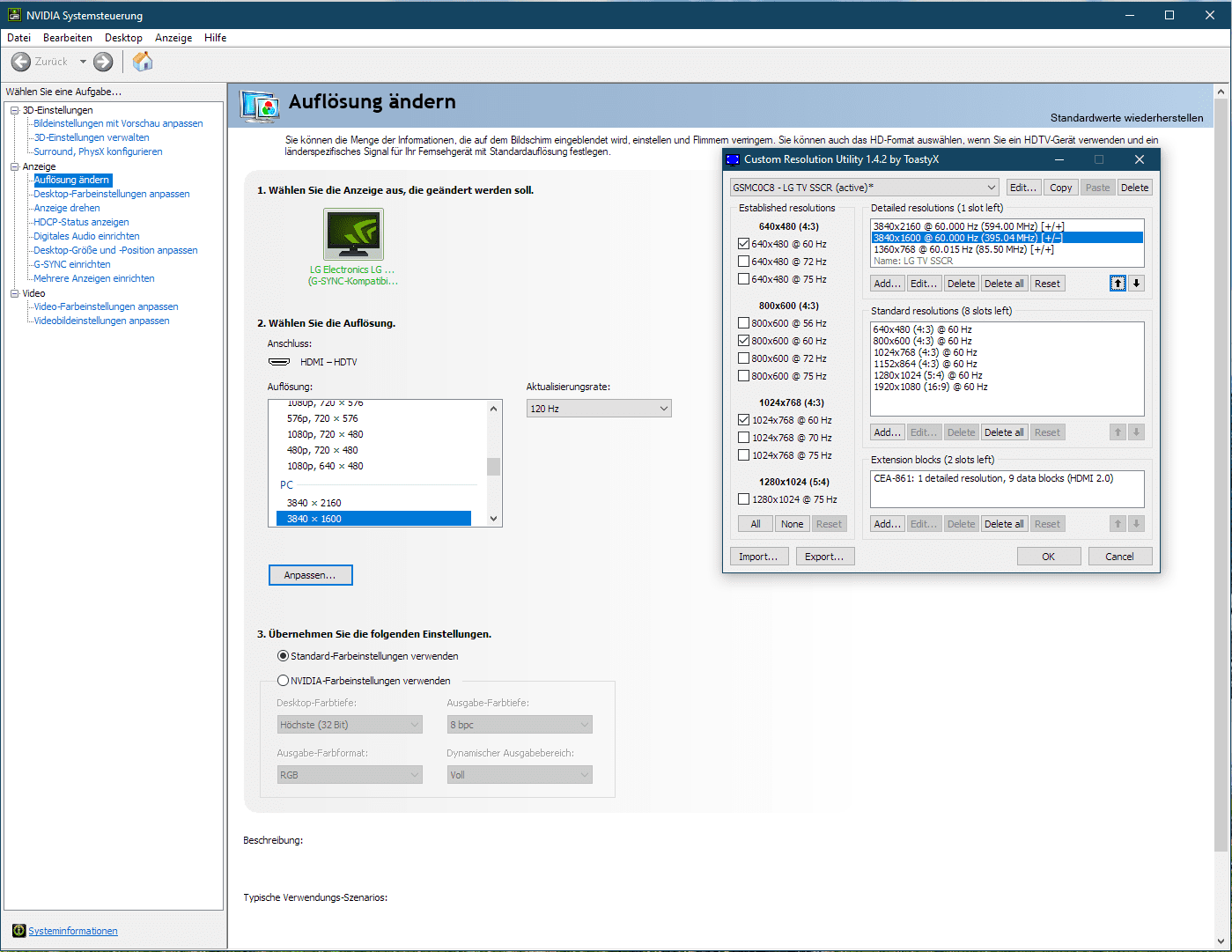This screenshot has height=952, width=1232.
Task: Open Hilfe menu
Action: (216, 38)
